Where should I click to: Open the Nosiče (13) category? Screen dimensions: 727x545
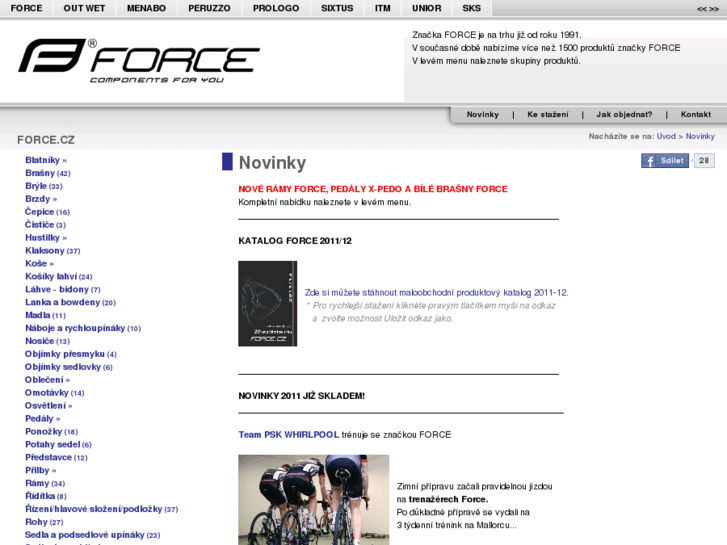coord(47,341)
